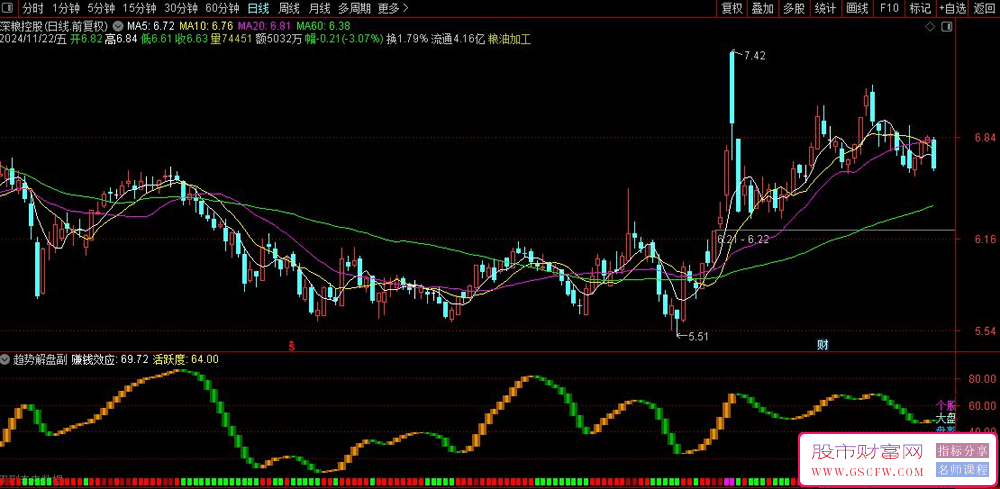Viewport: 1000px width, 489px height.
Task: Click the 财 financial event marker
Action: 823,345
